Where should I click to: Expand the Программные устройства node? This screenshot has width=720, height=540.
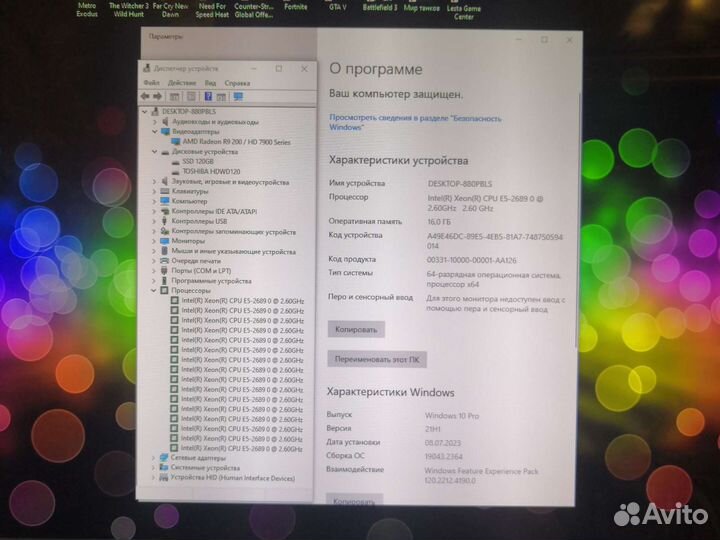pyautogui.click(x=154, y=281)
